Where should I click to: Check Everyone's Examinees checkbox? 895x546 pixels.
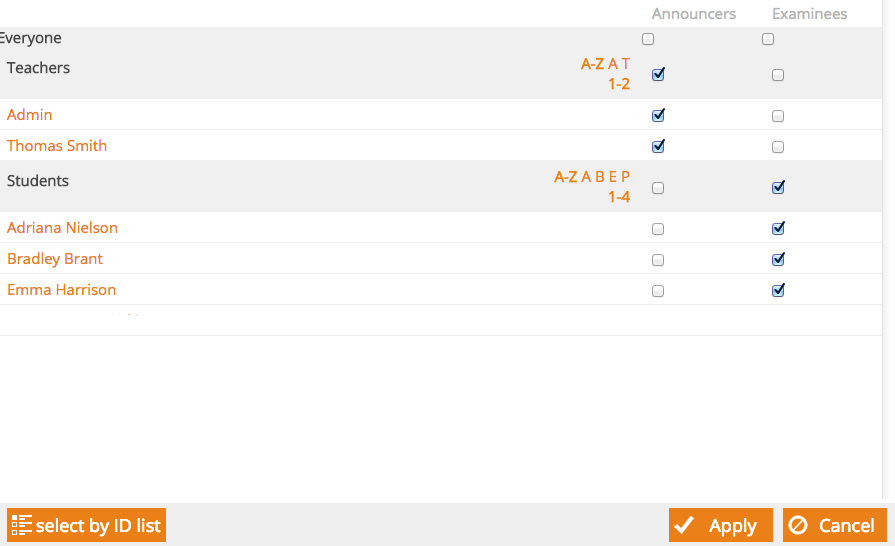tap(768, 39)
